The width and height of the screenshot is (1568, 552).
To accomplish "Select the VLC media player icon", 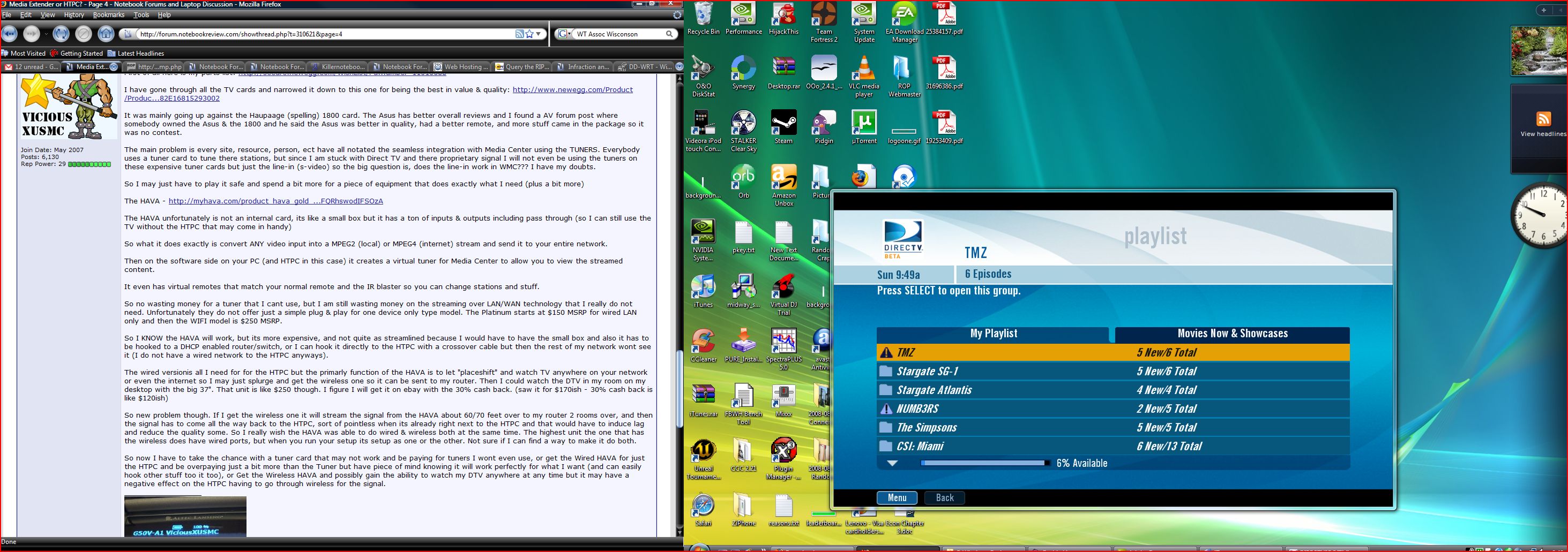I will 864,77.
